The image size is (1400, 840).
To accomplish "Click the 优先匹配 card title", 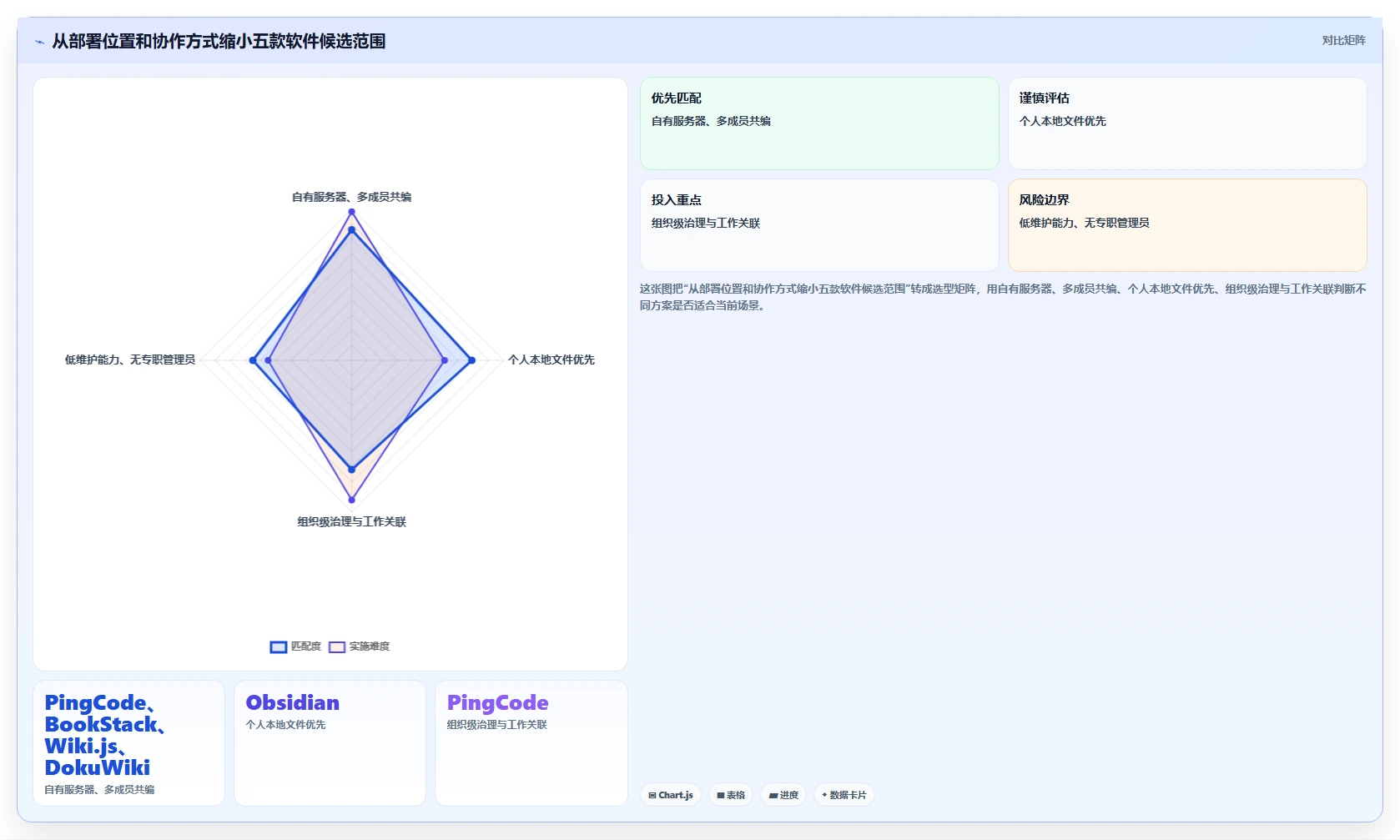I will tap(677, 98).
